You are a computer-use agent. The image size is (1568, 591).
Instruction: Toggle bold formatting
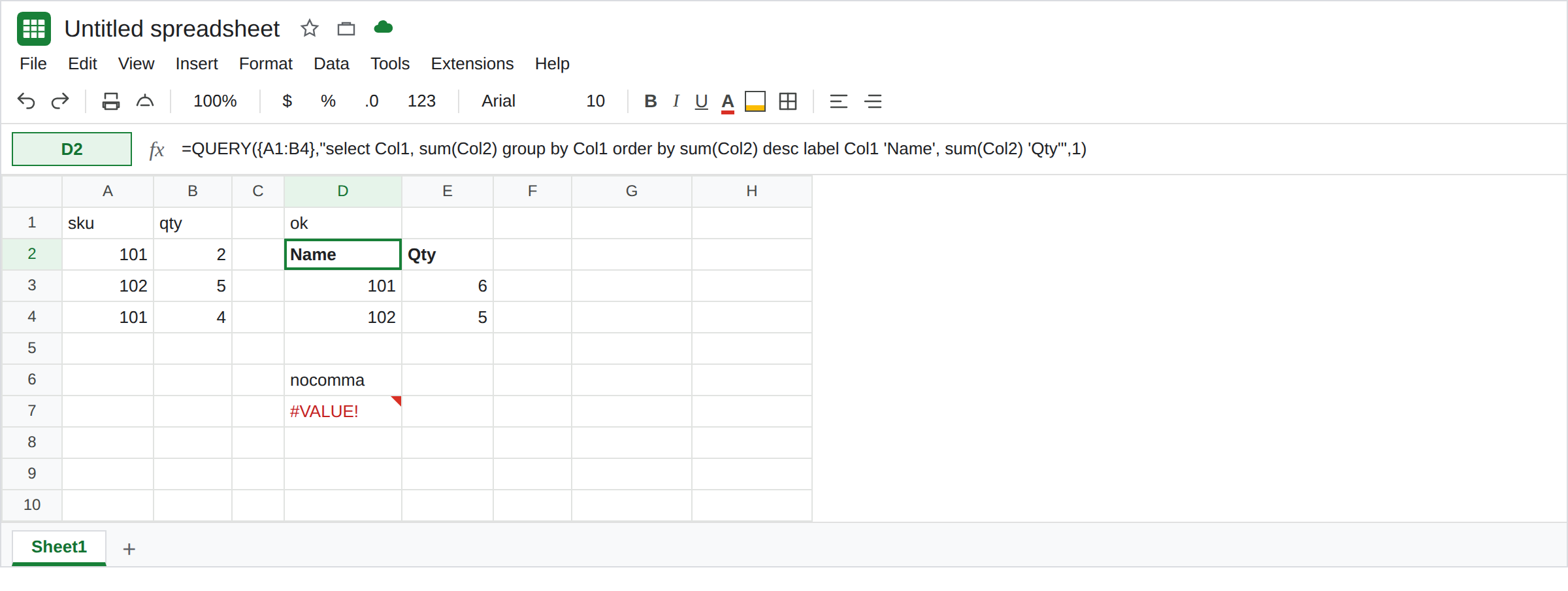[x=651, y=101]
